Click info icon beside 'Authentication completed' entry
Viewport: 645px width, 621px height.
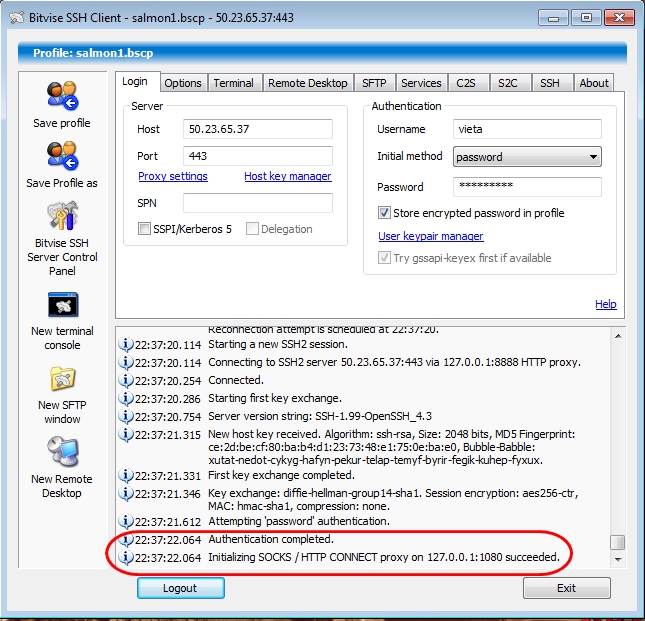[125, 539]
